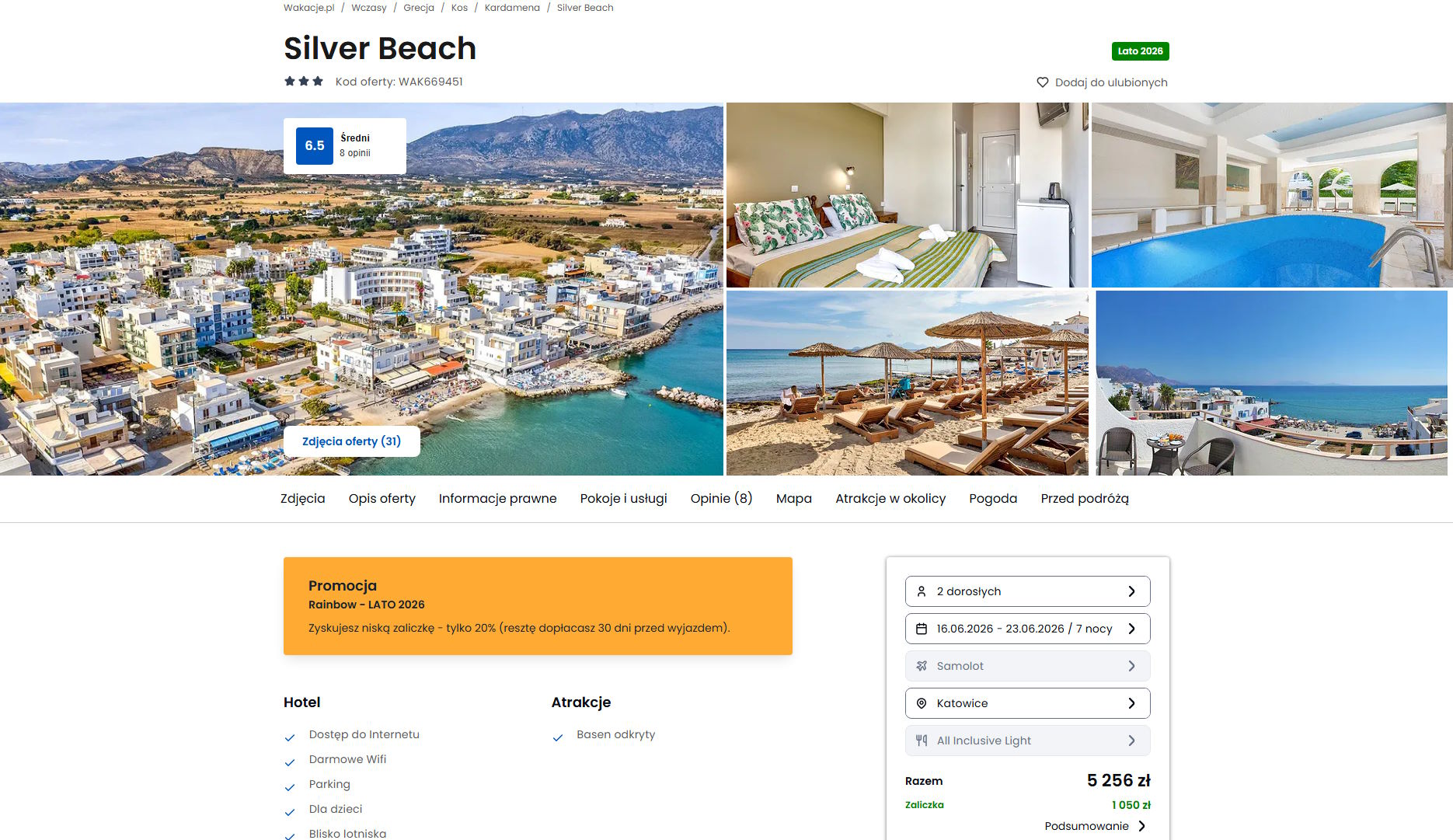The width and height of the screenshot is (1453, 840).
Task: Click the location pin icon beside Katowice
Action: (922, 703)
